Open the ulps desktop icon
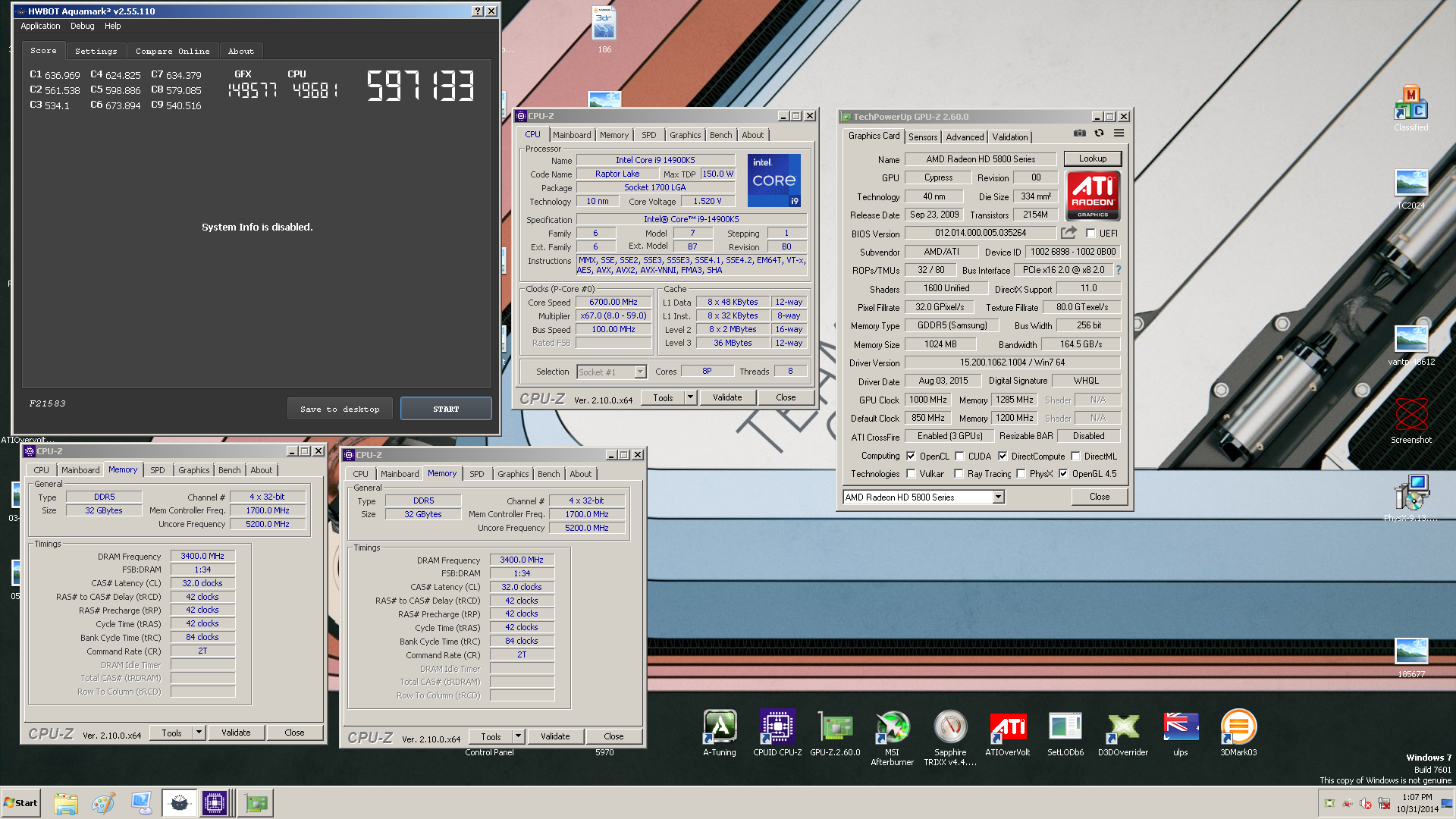Screen dimensions: 1456x819 pos(1181,733)
